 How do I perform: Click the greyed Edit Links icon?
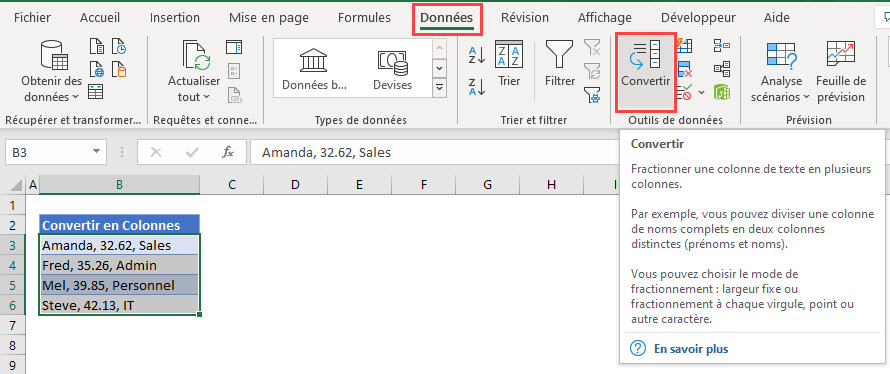(x=234, y=95)
